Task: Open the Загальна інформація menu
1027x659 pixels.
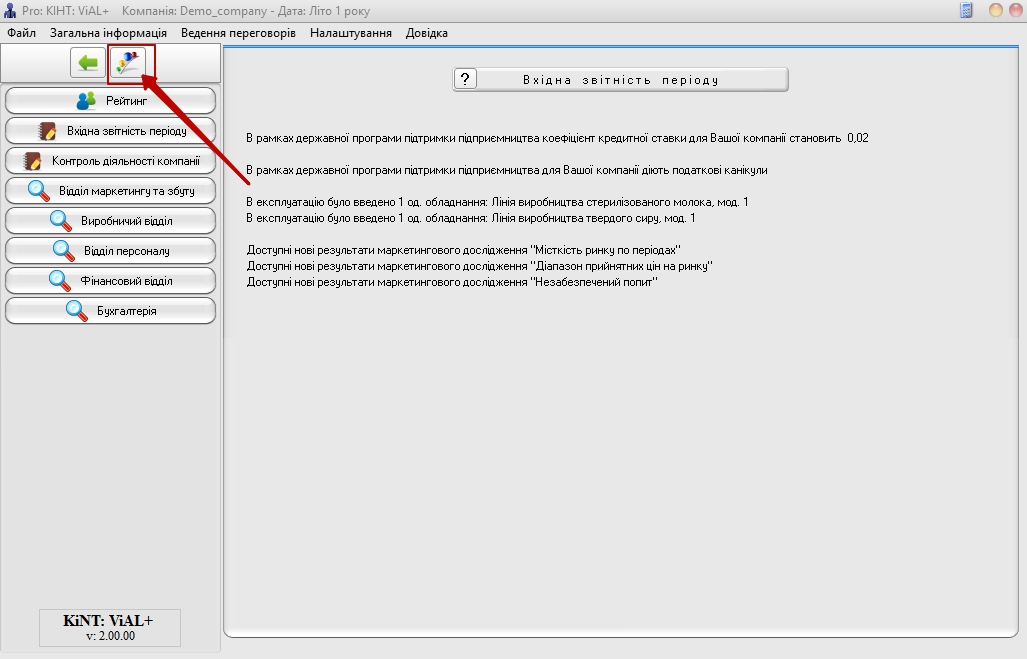Action: click(108, 33)
